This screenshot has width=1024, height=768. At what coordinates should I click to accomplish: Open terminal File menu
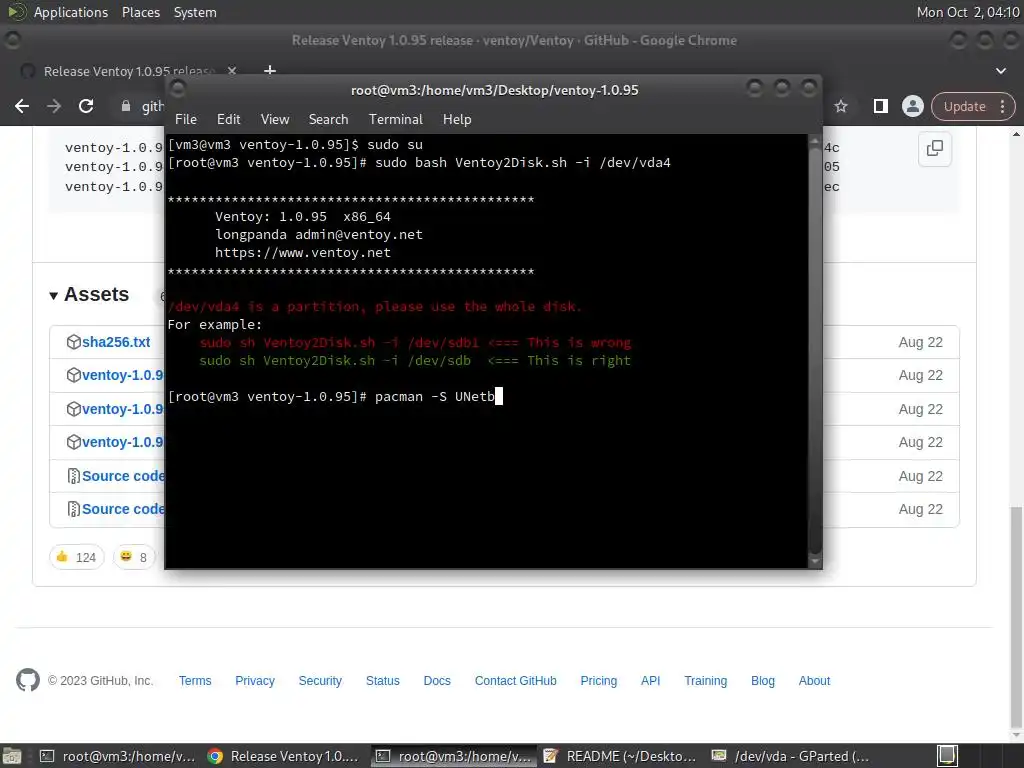(185, 119)
